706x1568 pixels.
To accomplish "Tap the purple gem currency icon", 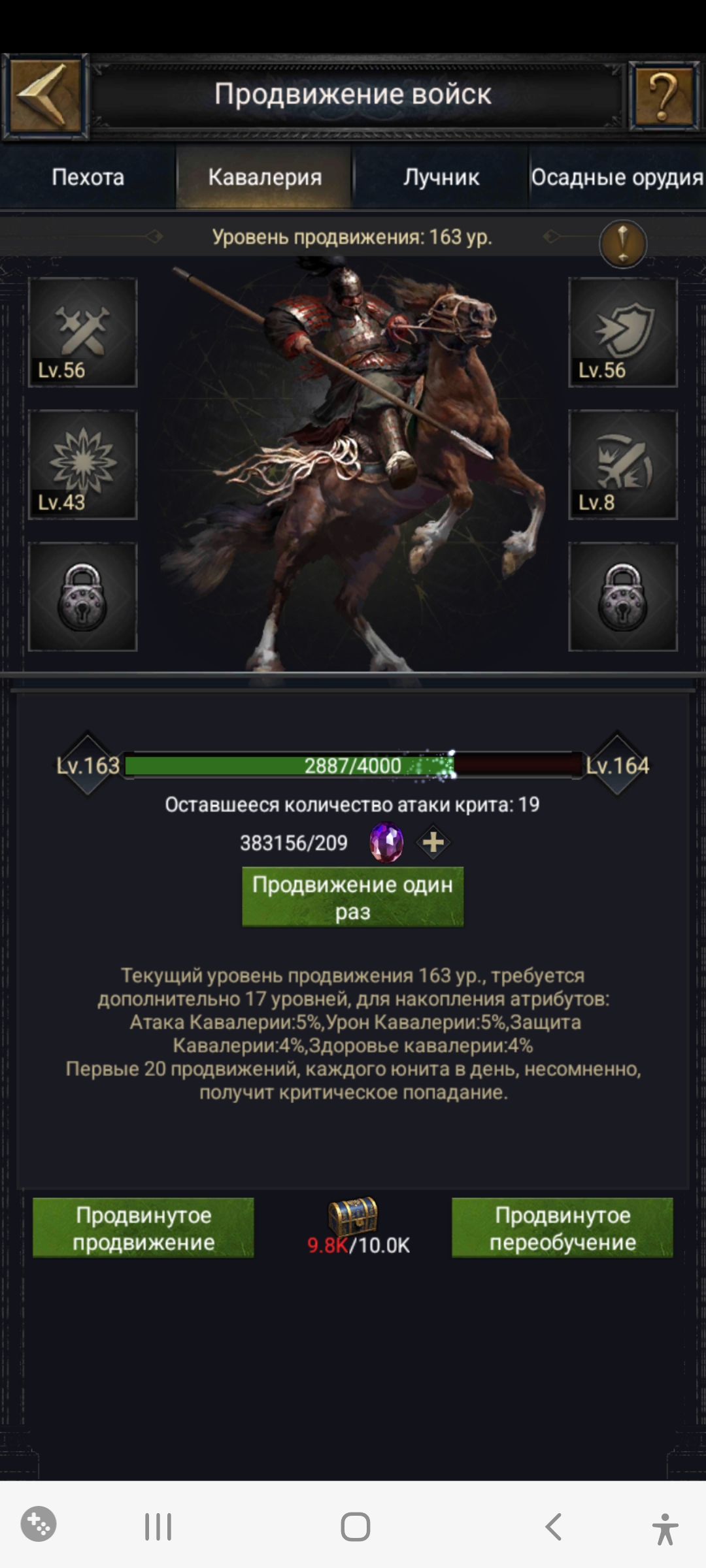I will (x=386, y=842).
